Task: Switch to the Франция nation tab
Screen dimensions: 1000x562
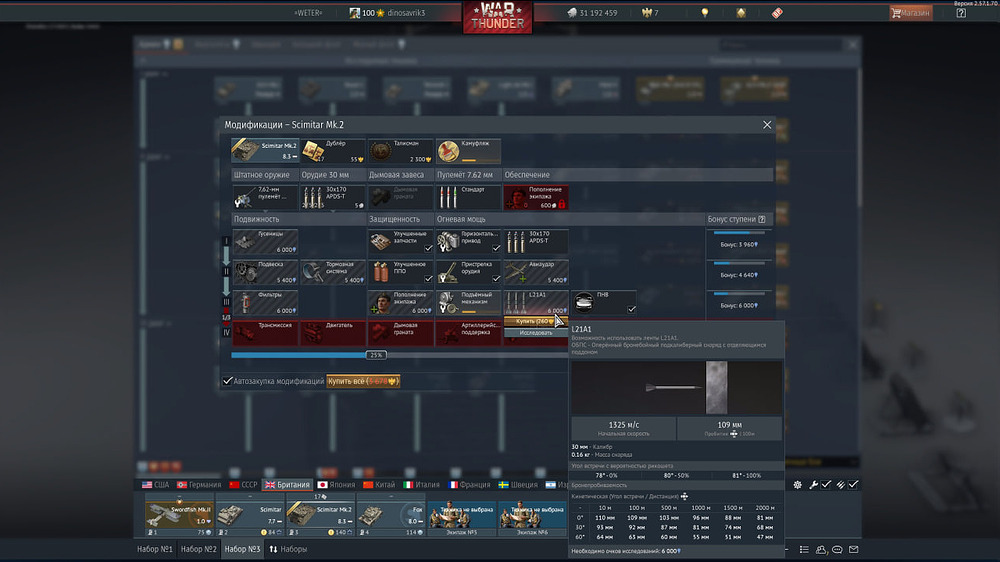Action: point(469,485)
